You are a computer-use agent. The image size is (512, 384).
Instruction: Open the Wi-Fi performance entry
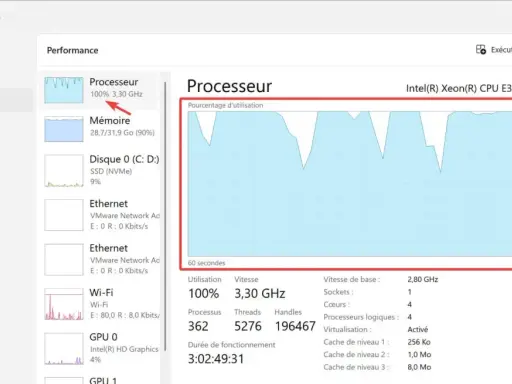[100, 304]
